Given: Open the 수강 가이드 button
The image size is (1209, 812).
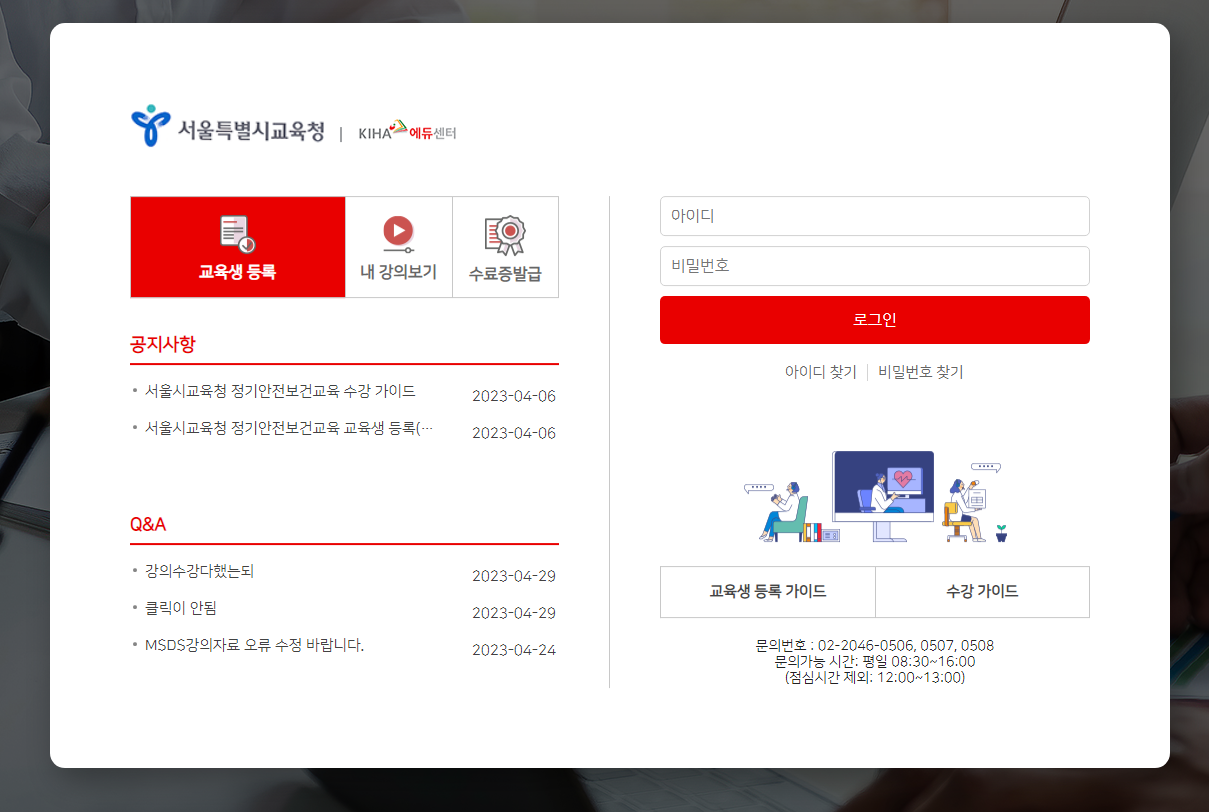Looking at the screenshot, I should click(x=982, y=592).
